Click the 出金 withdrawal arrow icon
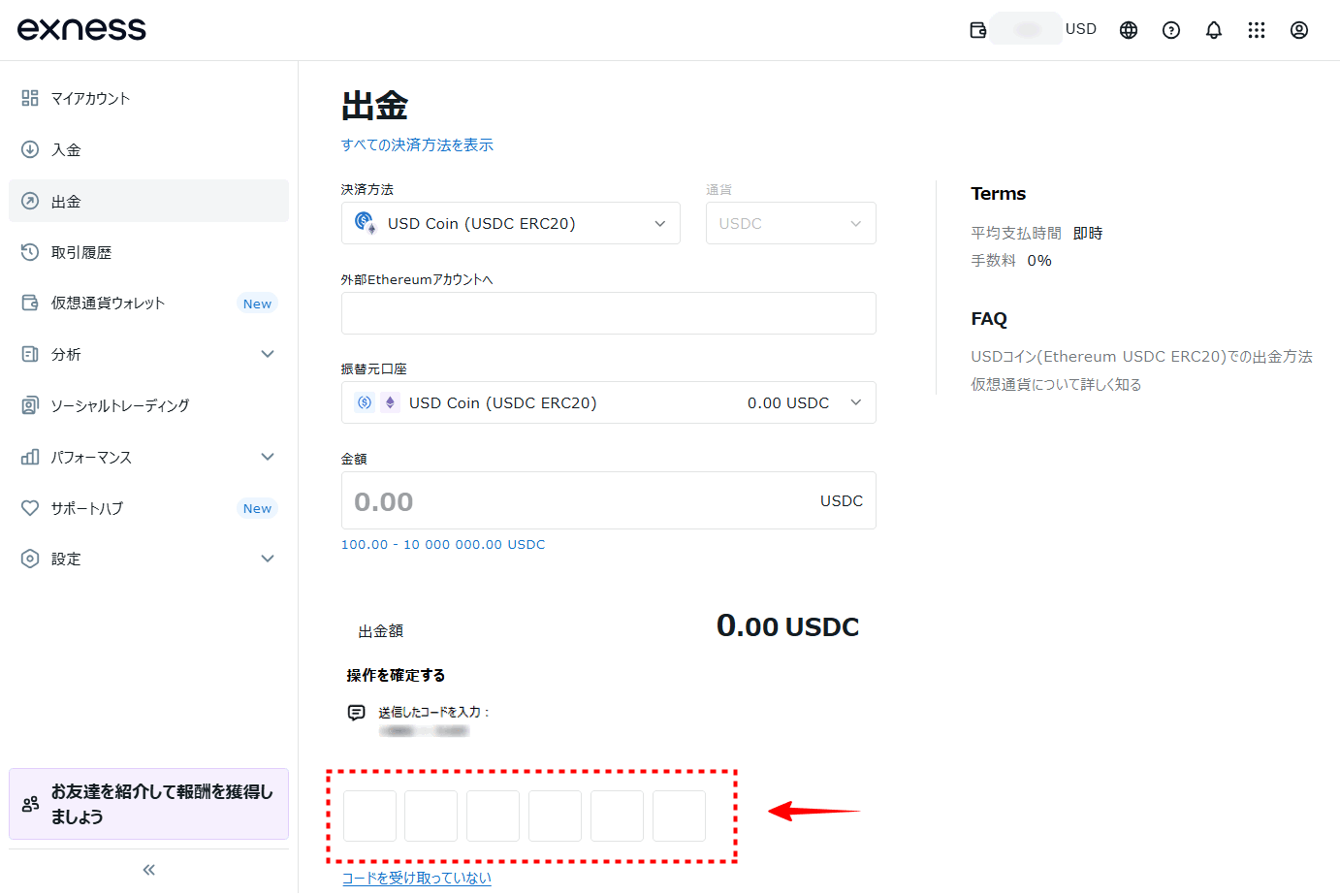 coord(30,201)
